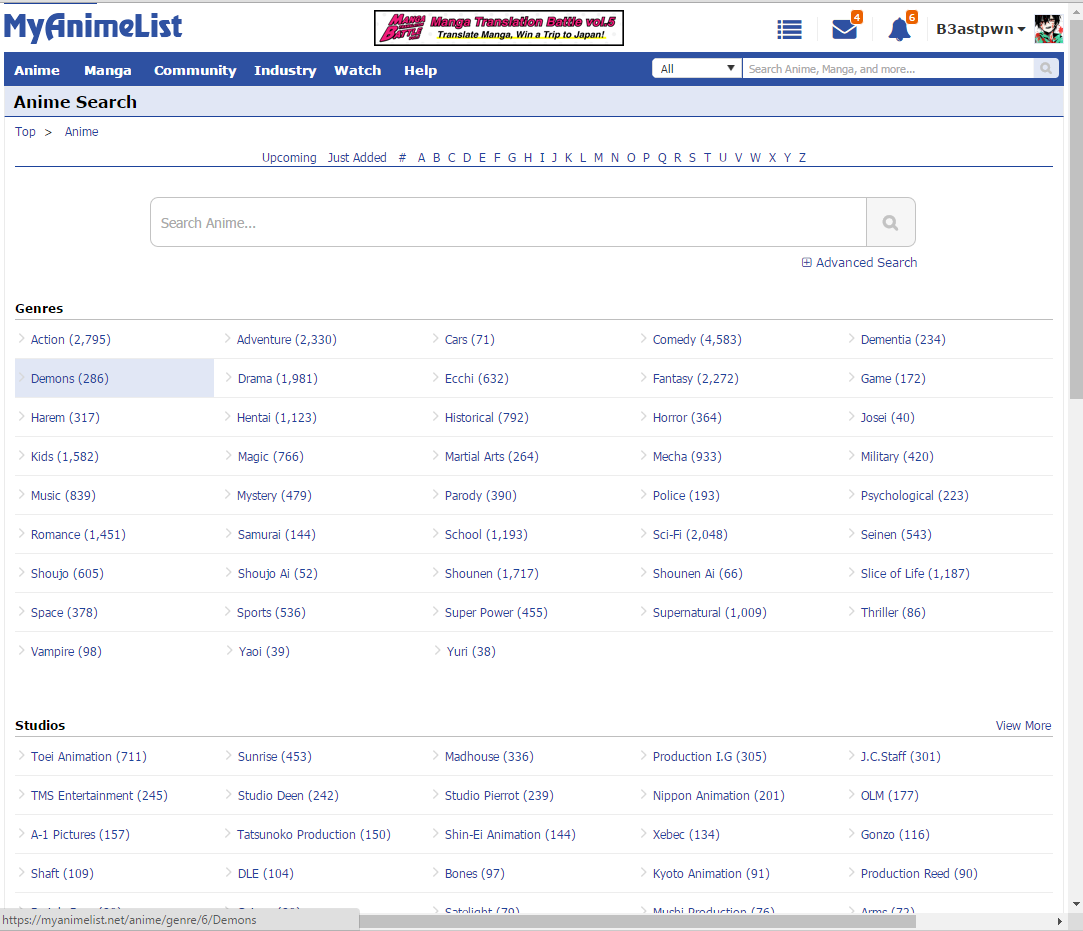
Task: Open the notifications bell icon
Action: click(899, 29)
